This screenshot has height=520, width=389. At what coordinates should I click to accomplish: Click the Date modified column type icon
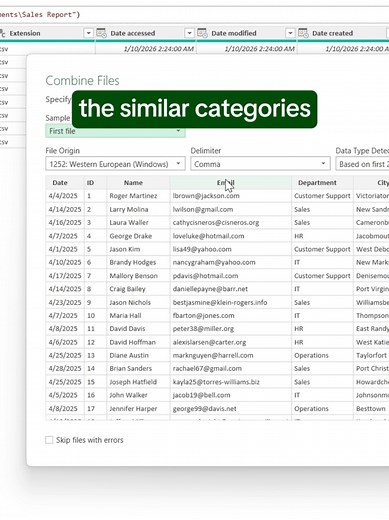click(x=202, y=33)
